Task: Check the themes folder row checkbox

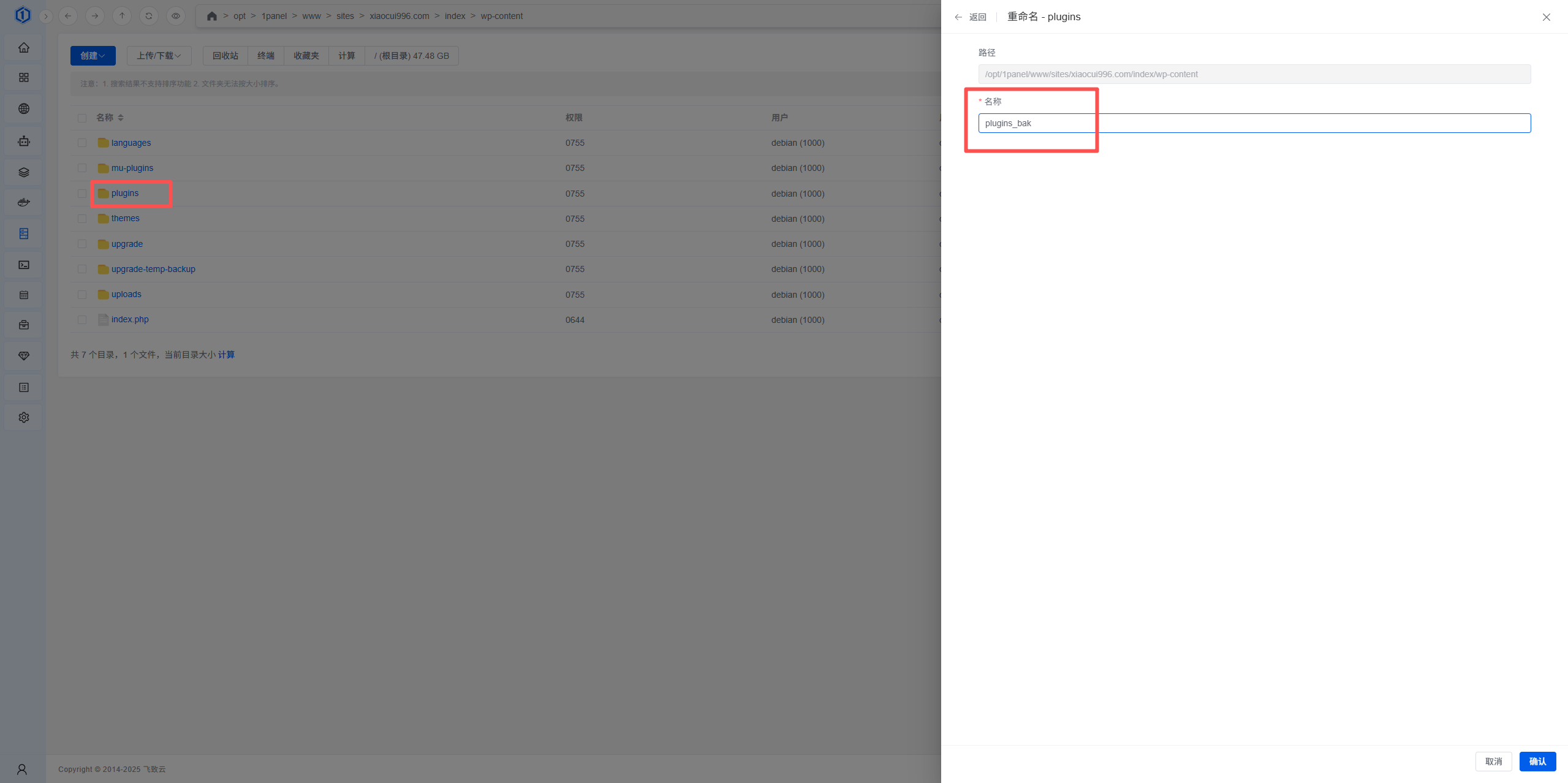Action: 82,219
